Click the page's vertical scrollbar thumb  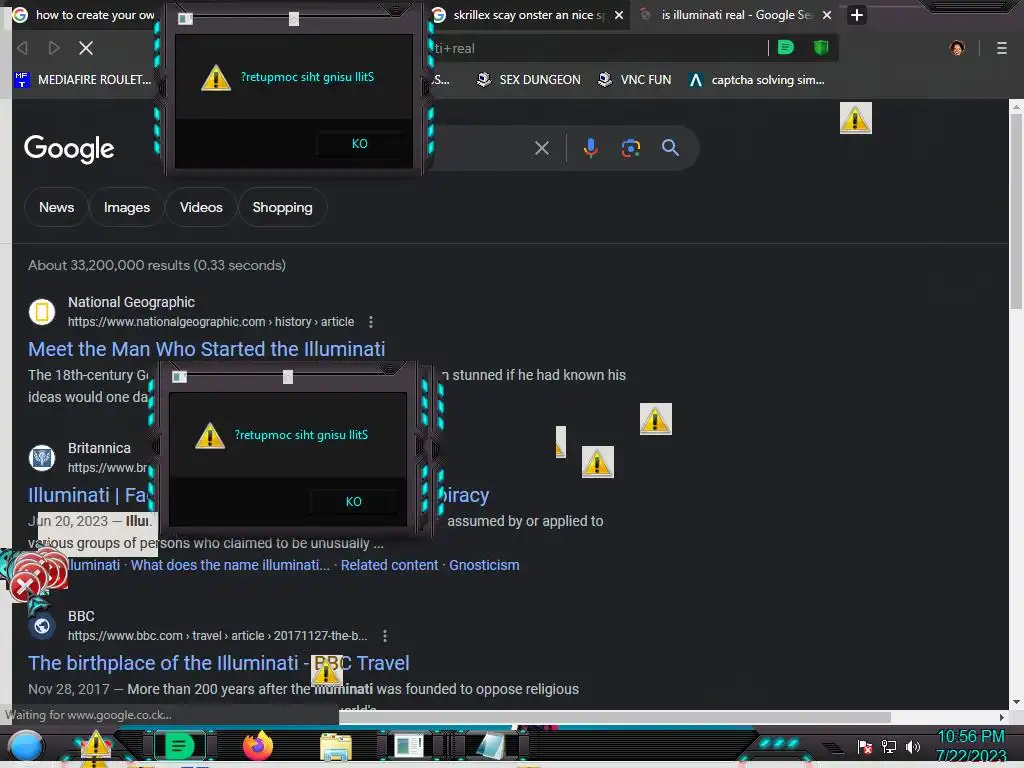point(1016,210)
